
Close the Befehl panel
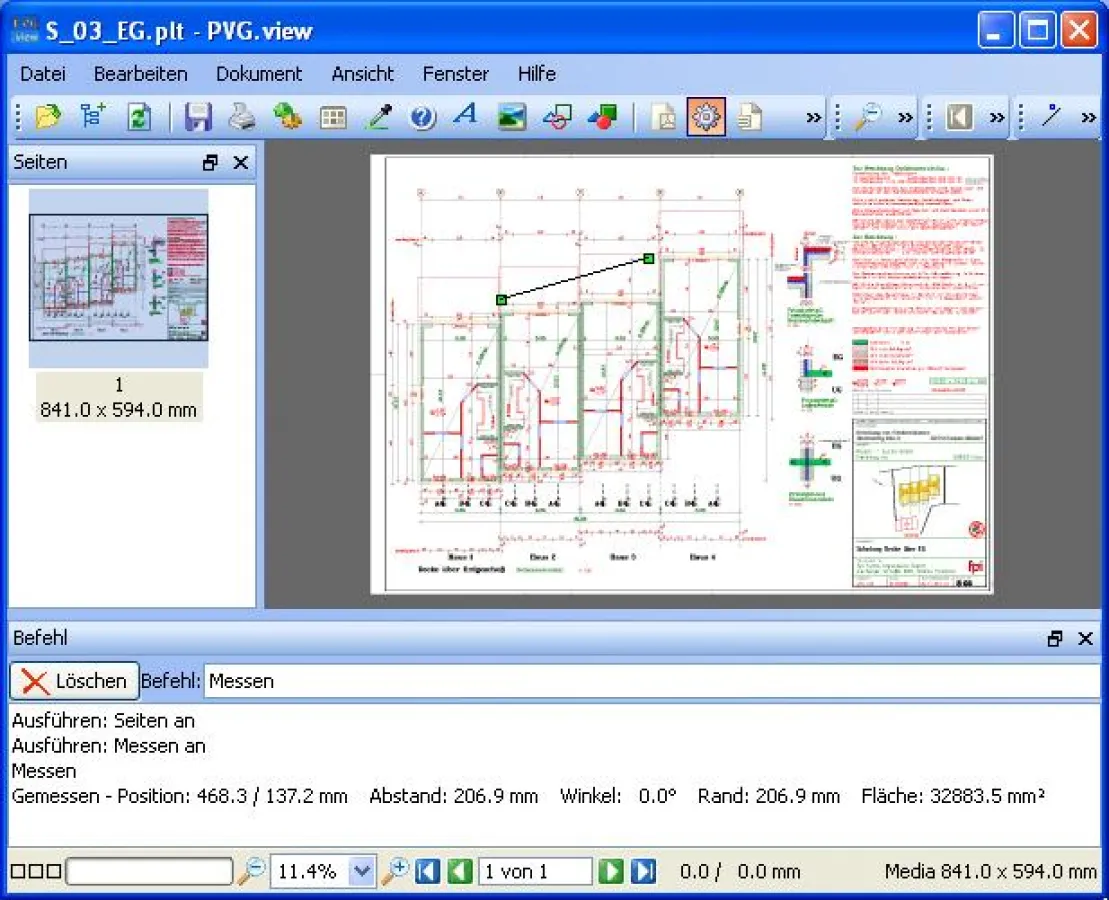(x=1085, y=639)
